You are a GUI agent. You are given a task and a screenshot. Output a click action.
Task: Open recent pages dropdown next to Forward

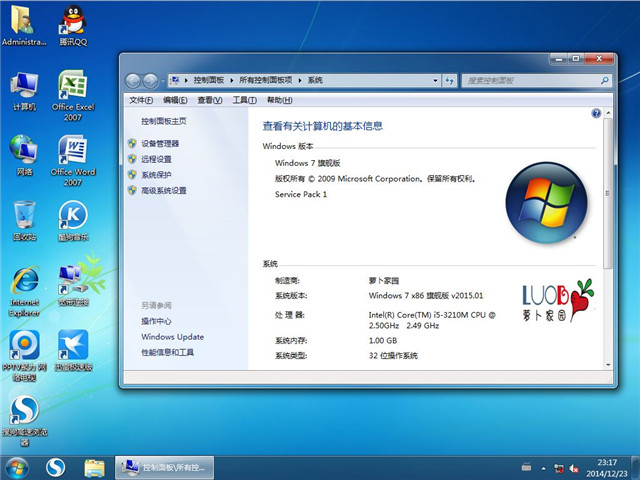tap(162, 81)
